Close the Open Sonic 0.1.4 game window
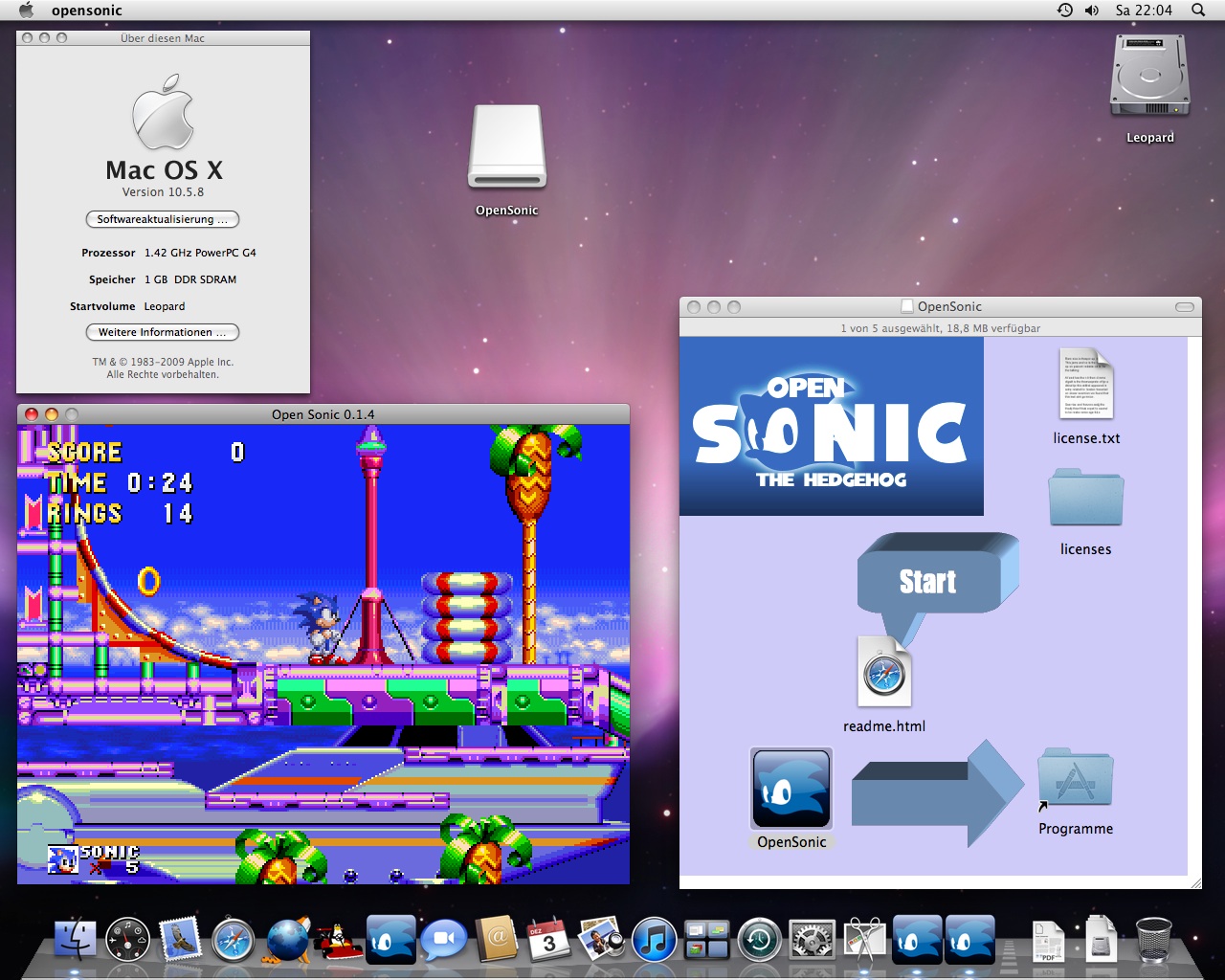Viewport: 1225px width, 980px height. click(32, 414)
